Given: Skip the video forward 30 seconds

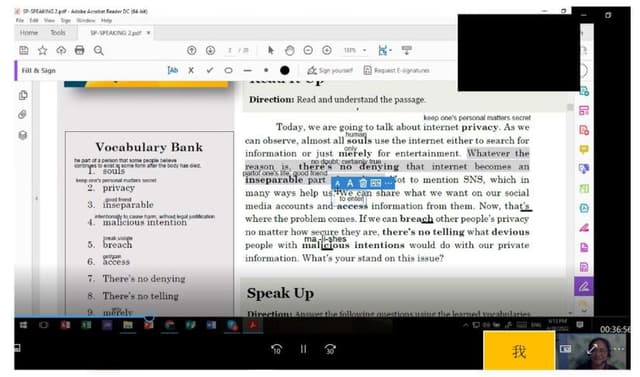Looking at the screenshot, I should click(330, 349).
